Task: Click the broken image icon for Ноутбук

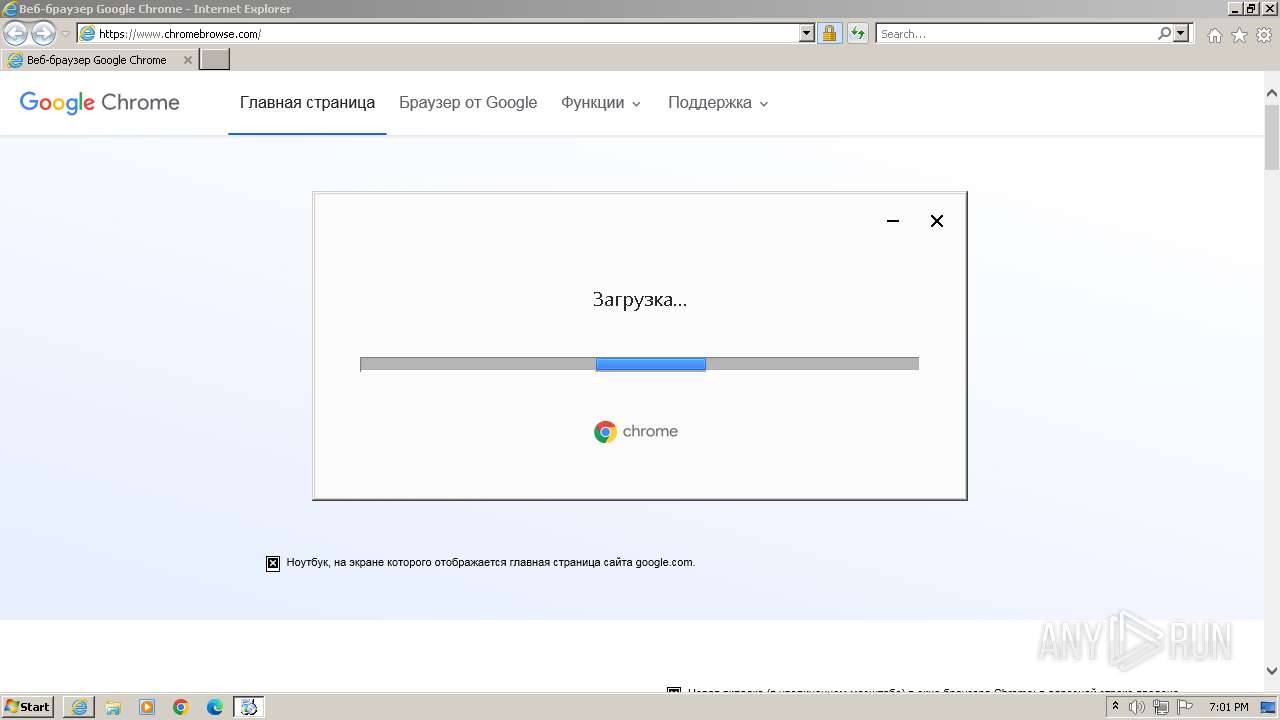Action: tap(273, 563)
